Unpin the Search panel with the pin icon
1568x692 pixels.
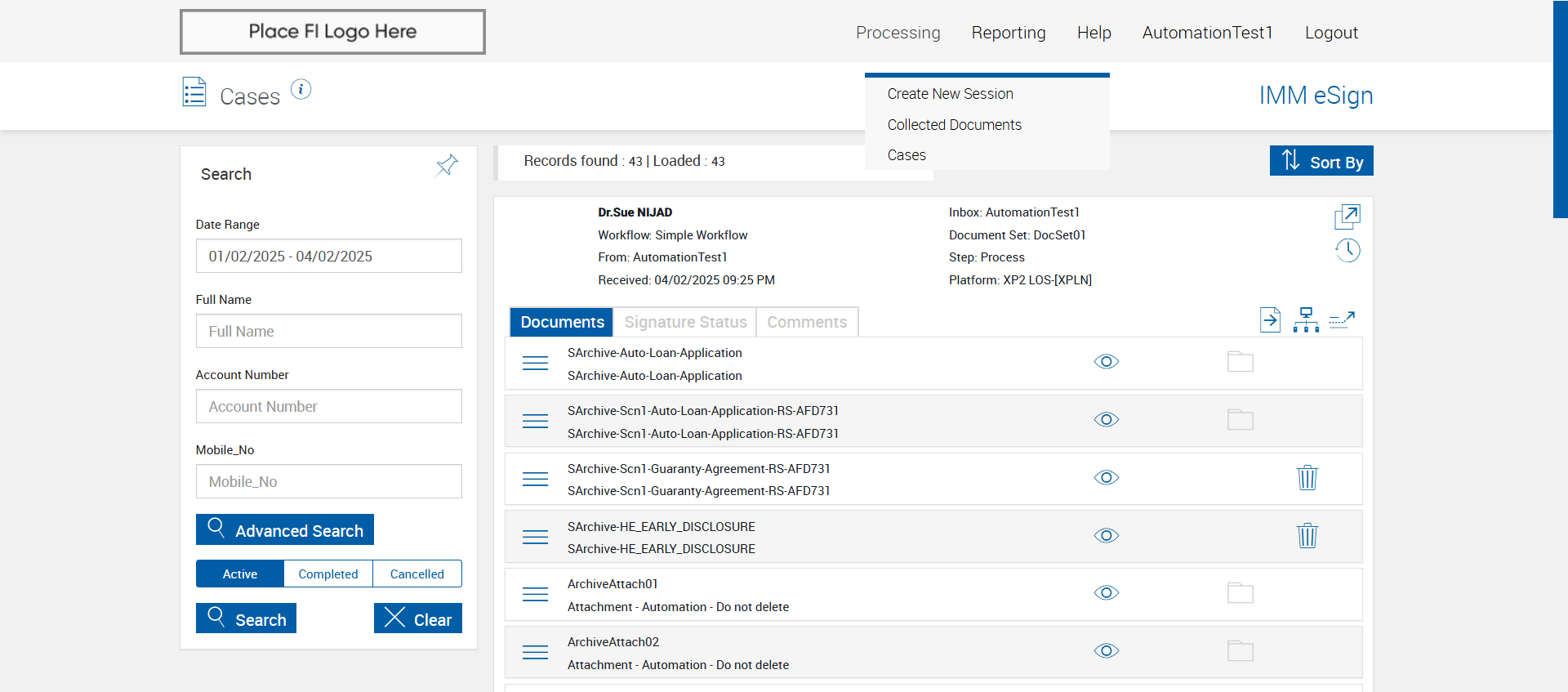point(447,165)
